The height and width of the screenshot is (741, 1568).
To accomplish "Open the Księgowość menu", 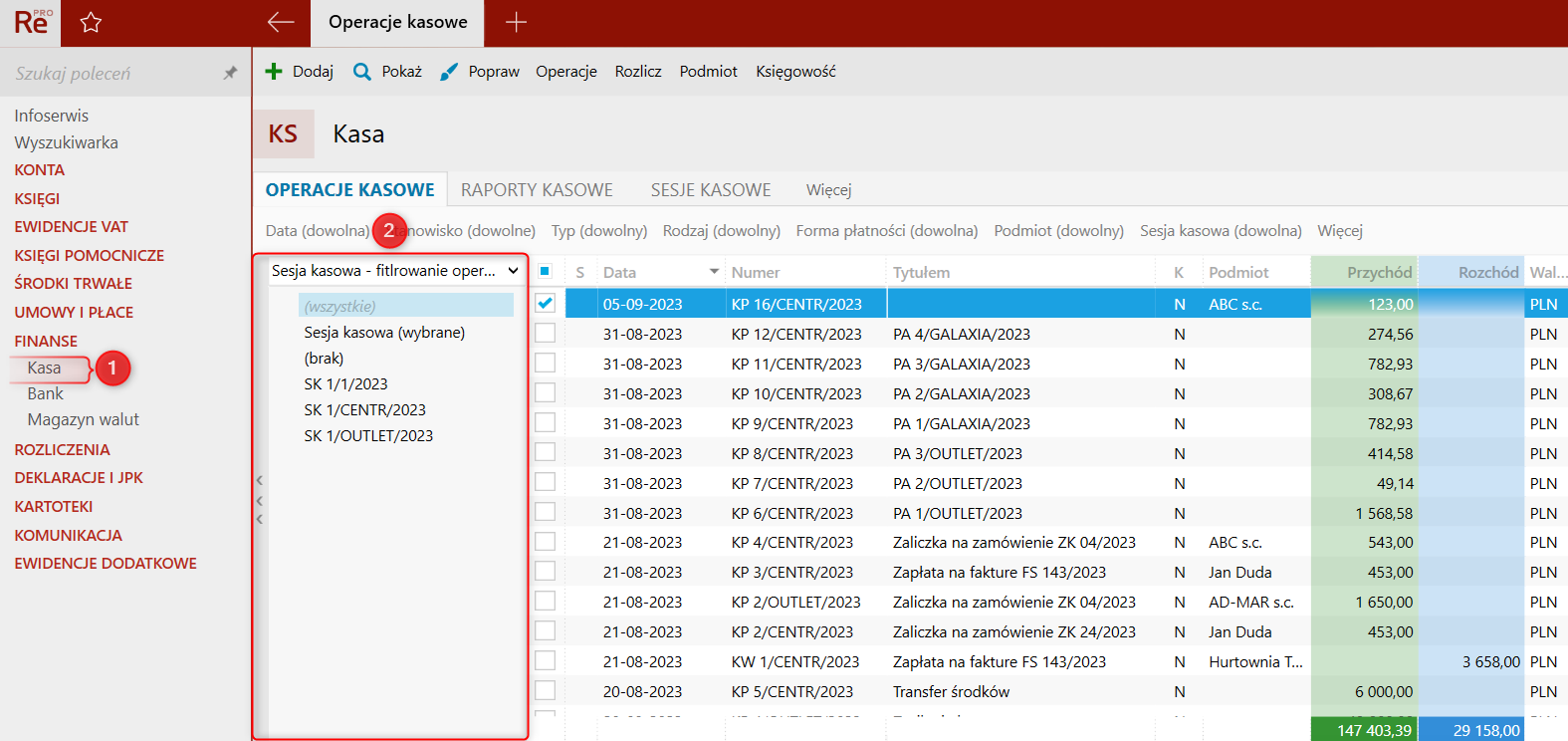I will [795, 72].
